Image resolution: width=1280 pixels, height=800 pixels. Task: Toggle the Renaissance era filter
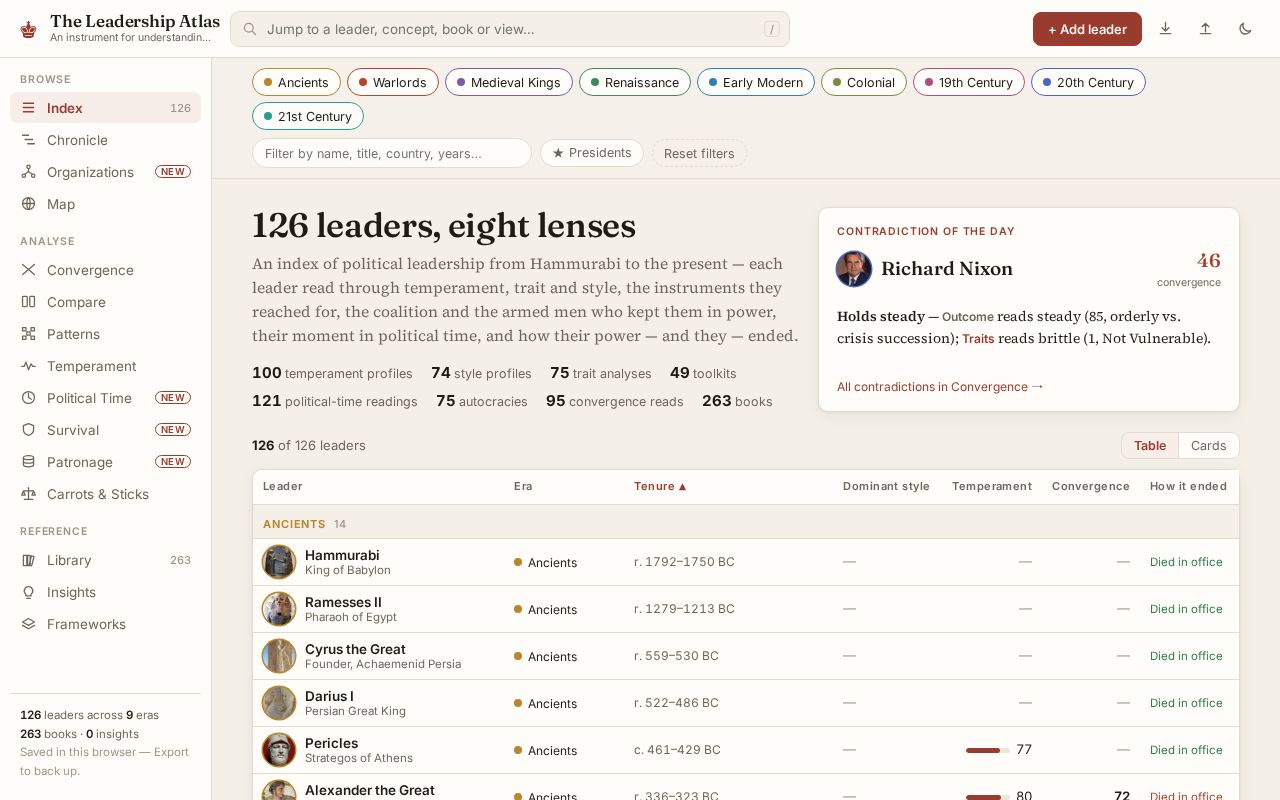(x=635, y=82)
